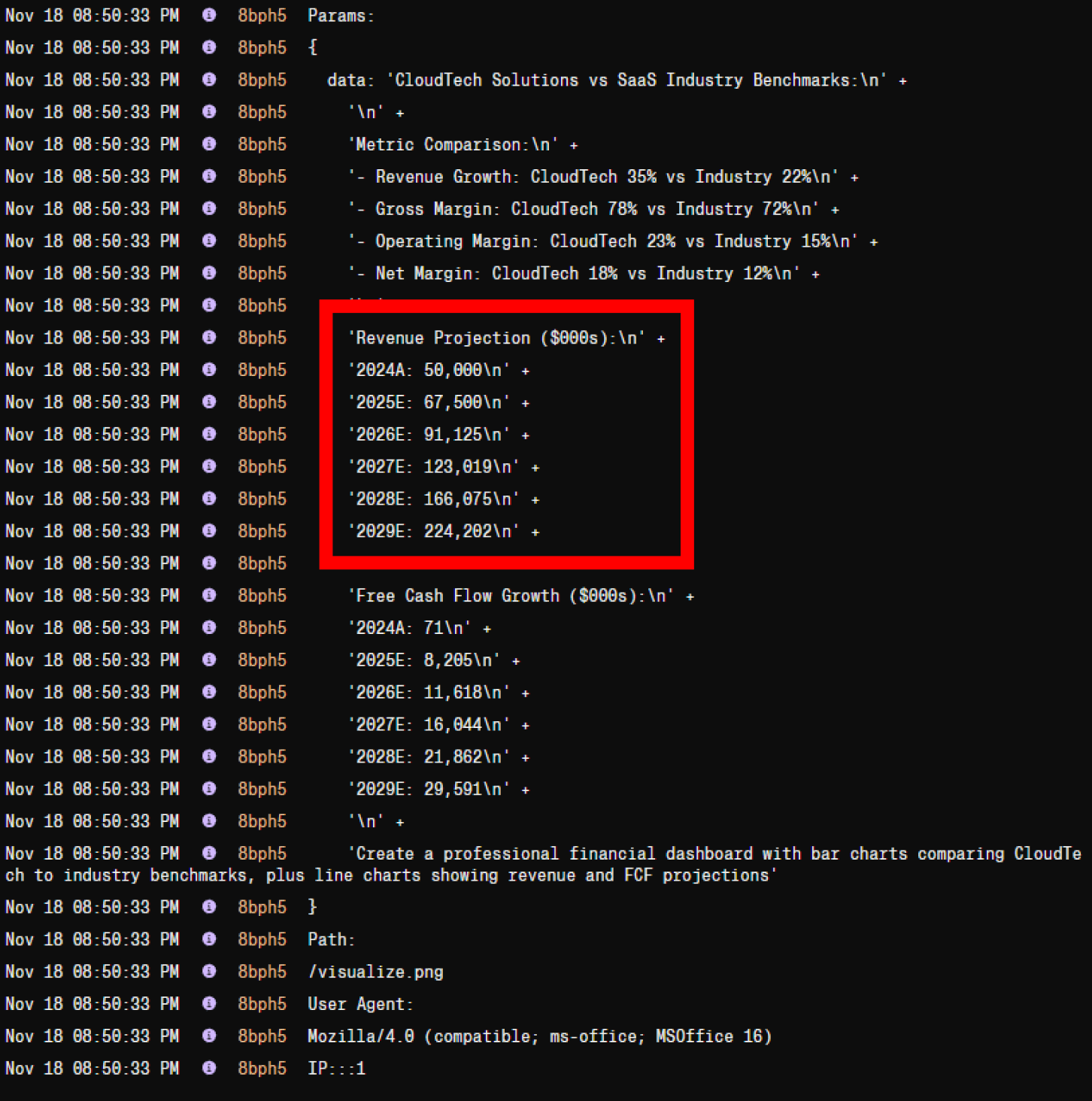Click the '2026E: 91,125' value text

click(419, 435)
